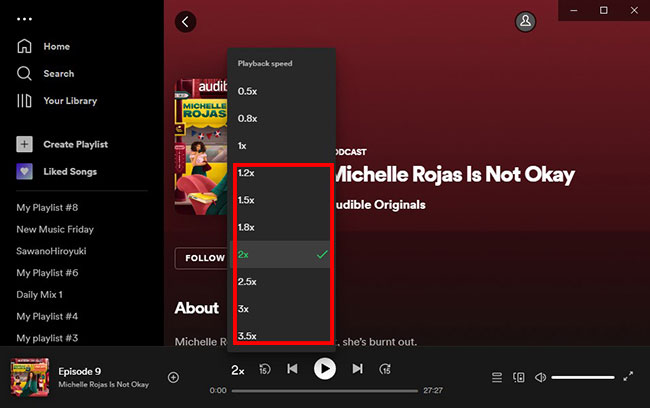The image size is (650, 408).
Task: Skip to the next track
Action: [357, 369]
